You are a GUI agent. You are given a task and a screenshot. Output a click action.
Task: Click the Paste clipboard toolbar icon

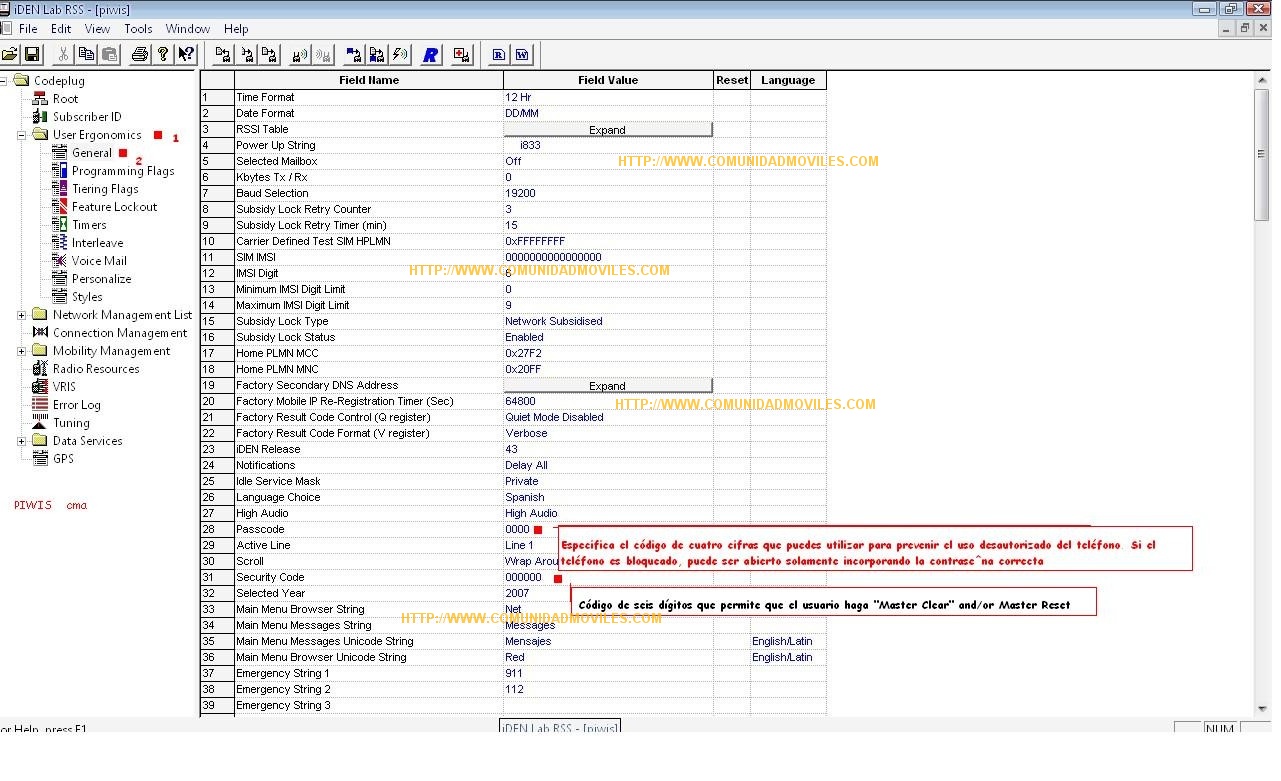[109, 54]
